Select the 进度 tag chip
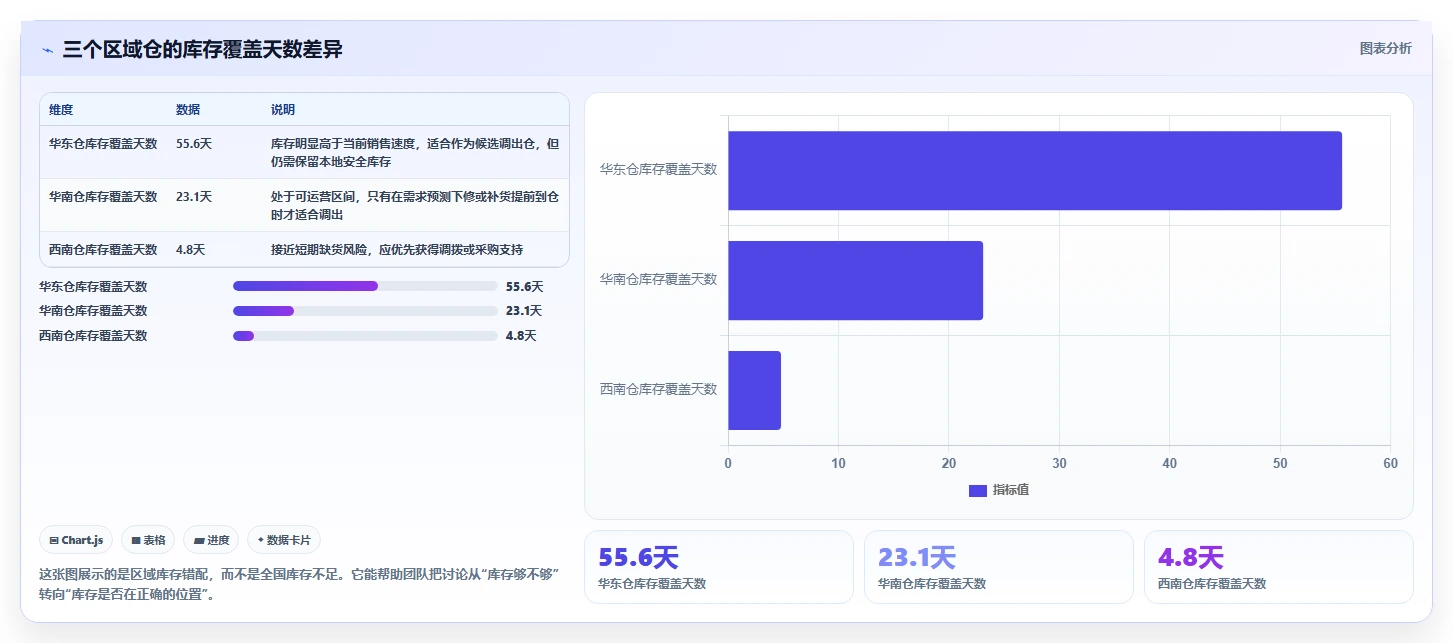 (x=211, y=540)
